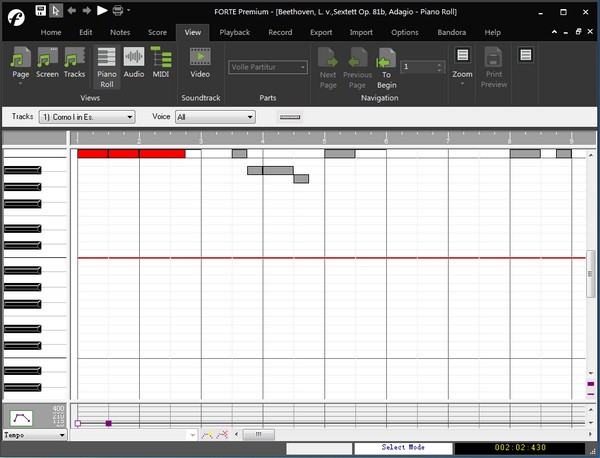Switch to Screen view

click(47, 67)
